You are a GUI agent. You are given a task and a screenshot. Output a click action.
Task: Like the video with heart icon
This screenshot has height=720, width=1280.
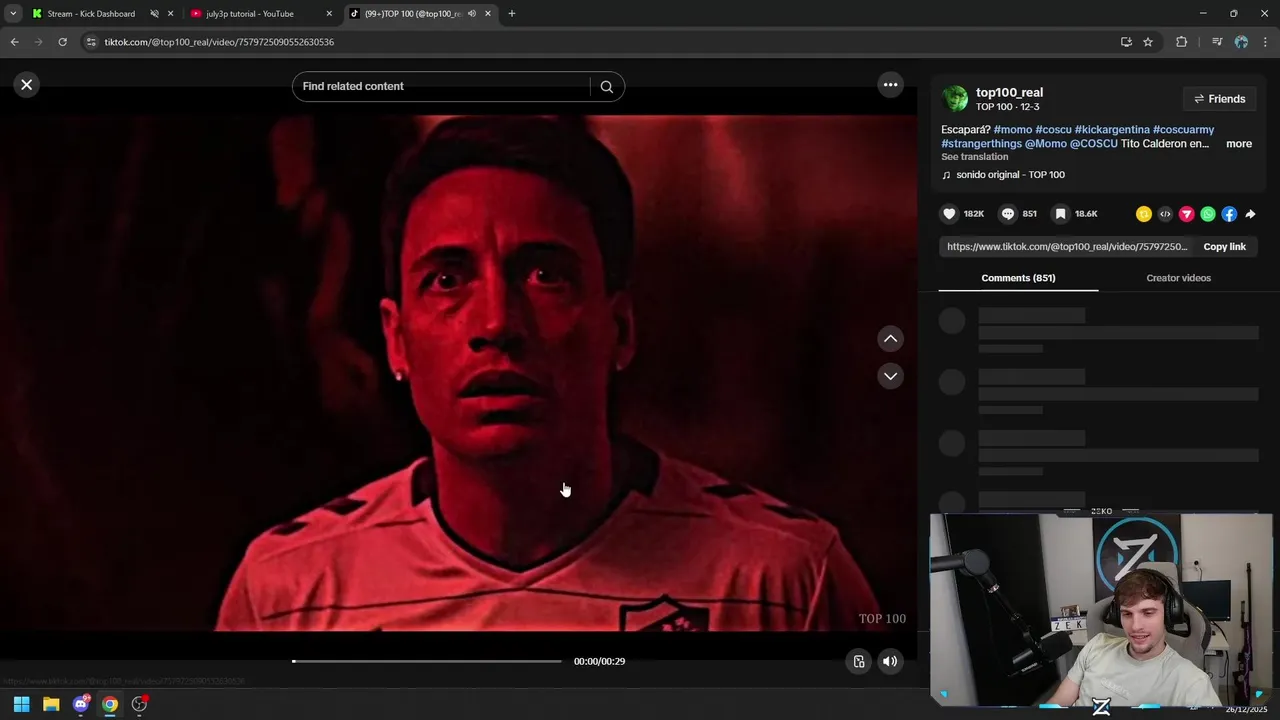coord(949,214)
